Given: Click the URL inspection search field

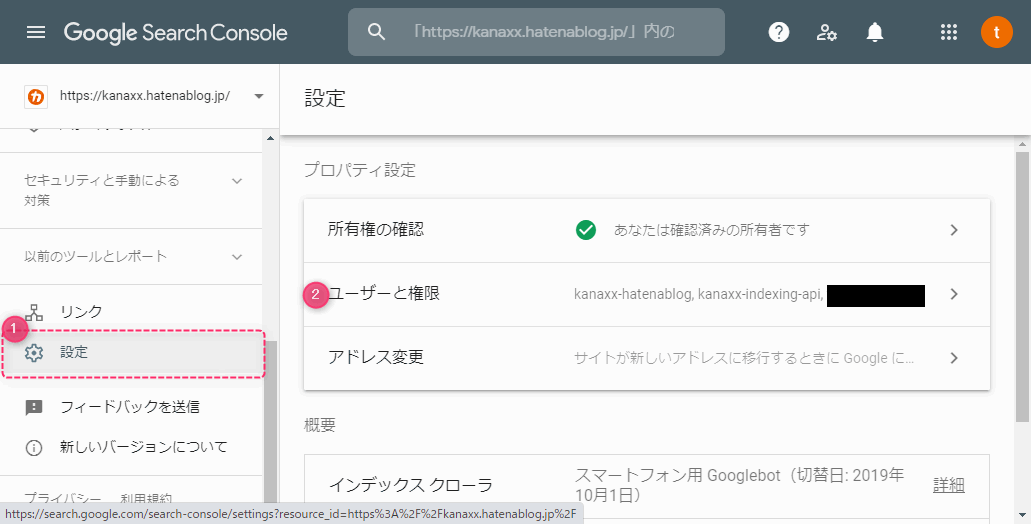Looking at the screenshot, I should 536,32.
